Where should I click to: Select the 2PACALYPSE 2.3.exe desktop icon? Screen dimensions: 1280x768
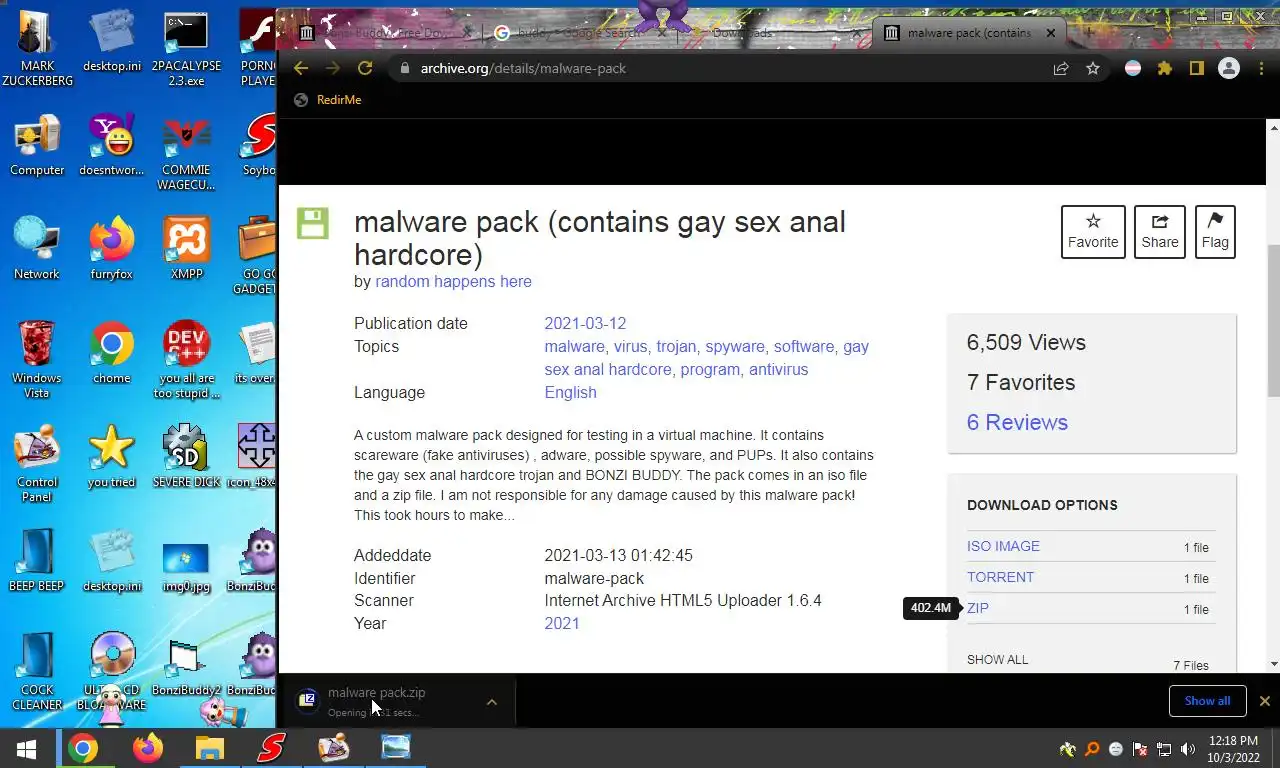click(186, 50)
